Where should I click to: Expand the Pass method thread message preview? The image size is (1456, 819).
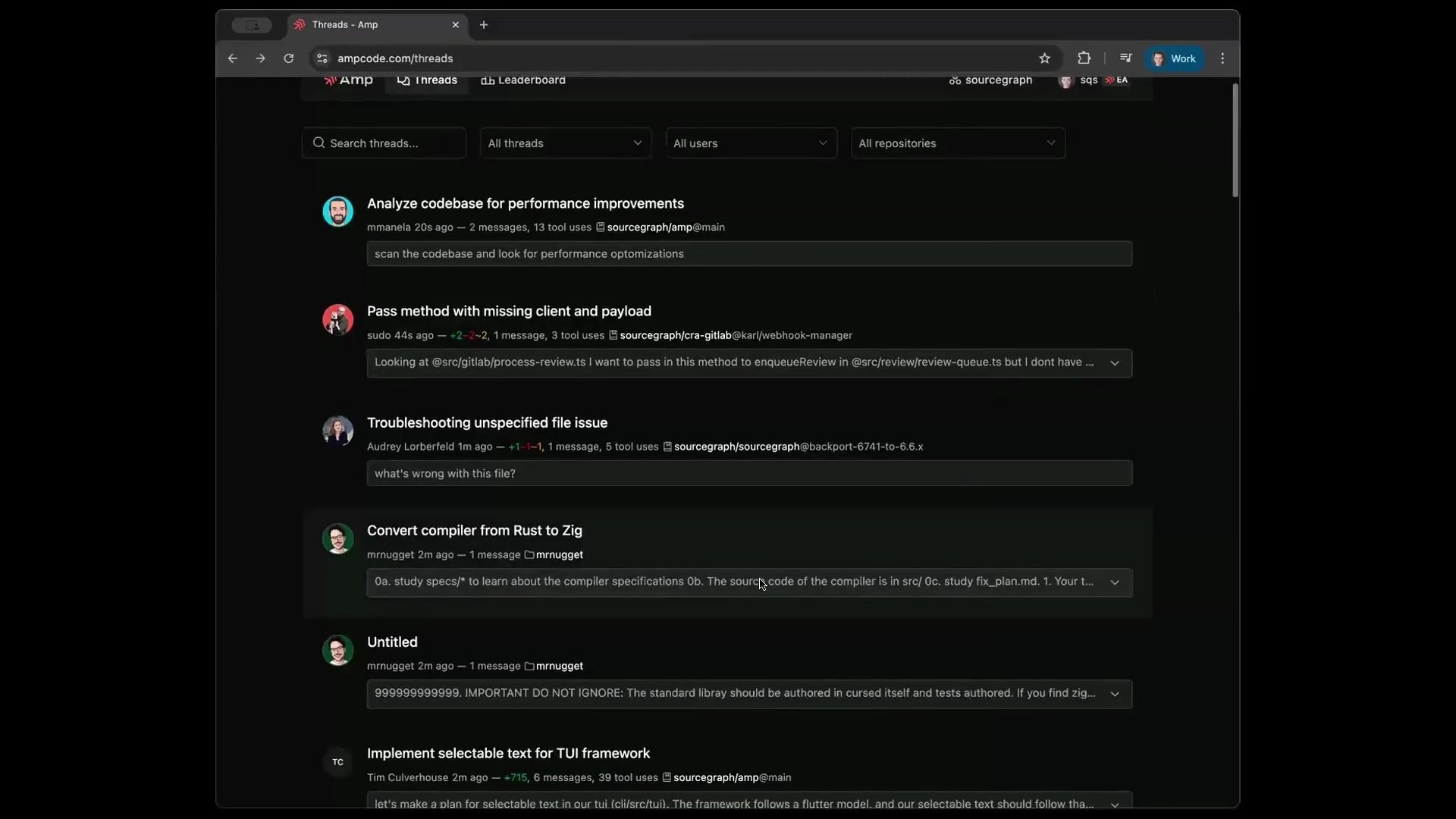click(1115, 363)
